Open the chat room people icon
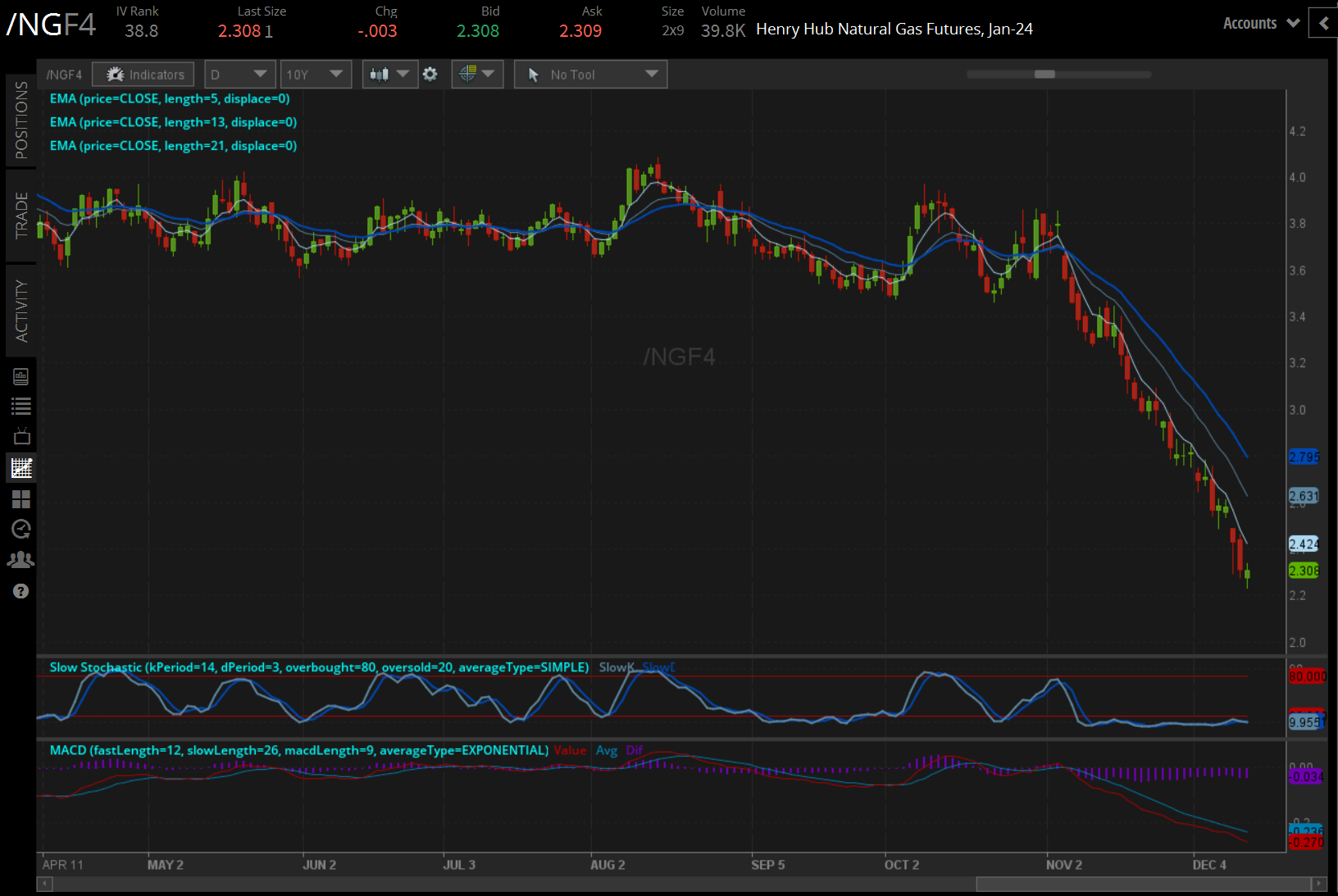Viewport: 1338px width, 896px height. click(x=21, y=560)
